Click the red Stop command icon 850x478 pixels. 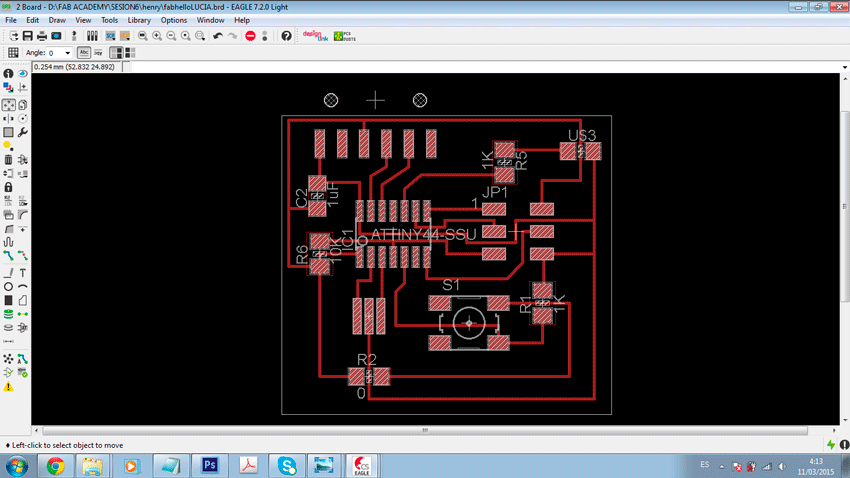pyautogui.click(x=250, y=36)
